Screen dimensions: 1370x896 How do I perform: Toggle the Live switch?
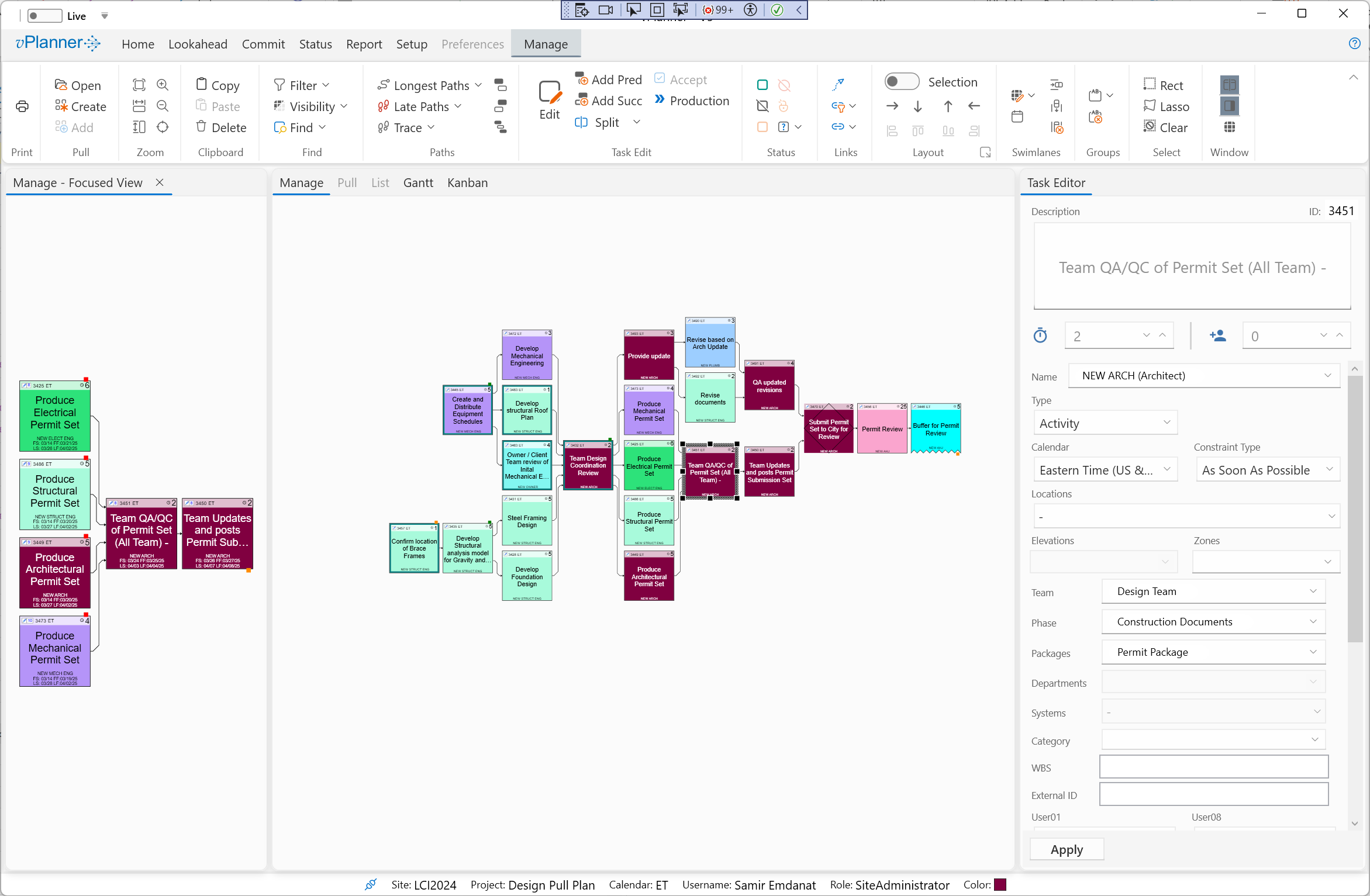(x=44, y=16)
